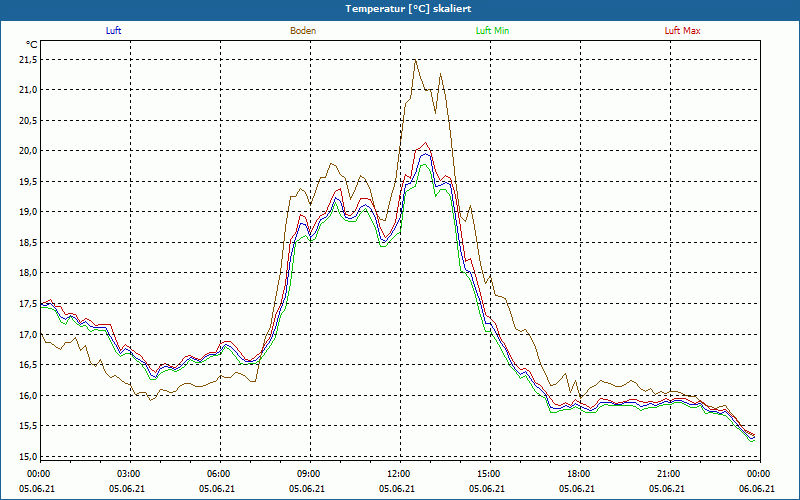Click the 06:00 time axis label
This screenshot has width=800, height=500.
(217, 474)
